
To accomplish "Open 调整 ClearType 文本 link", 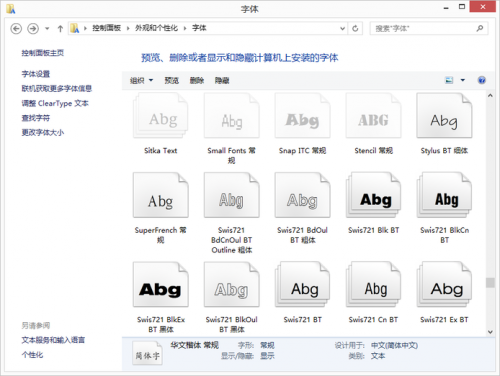I will click(x=55, y=103).
